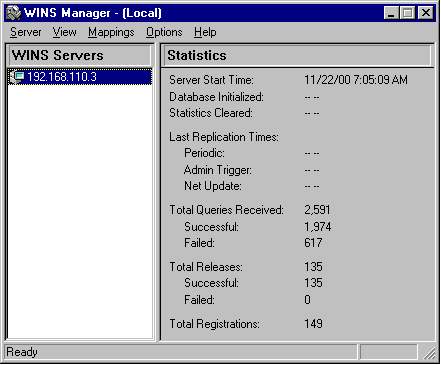Viewport: 441px width, 365px height.
Task: Click the Total Releases label
Action: tap(206, 267)
